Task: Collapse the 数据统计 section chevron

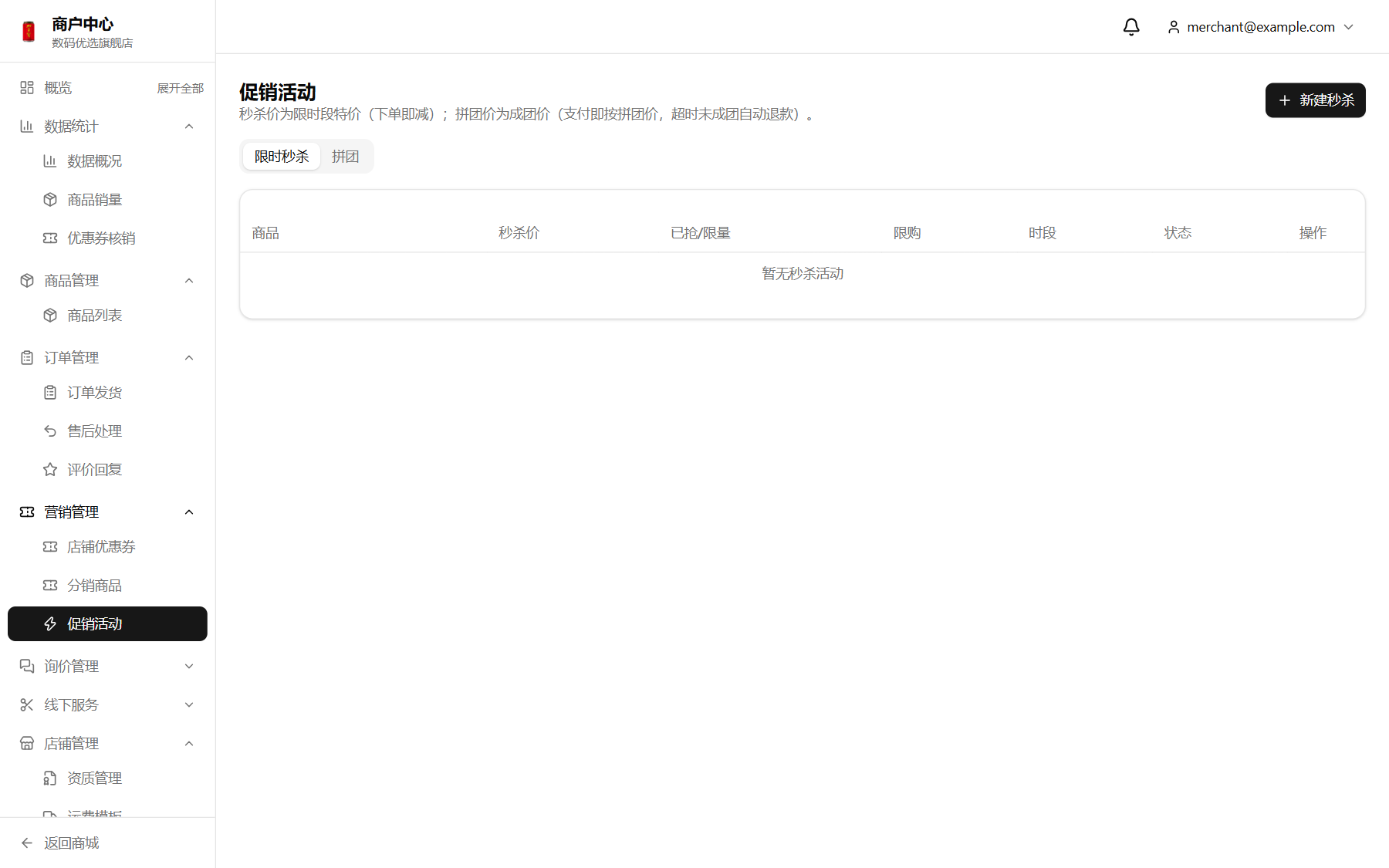Action: [189, 127]
